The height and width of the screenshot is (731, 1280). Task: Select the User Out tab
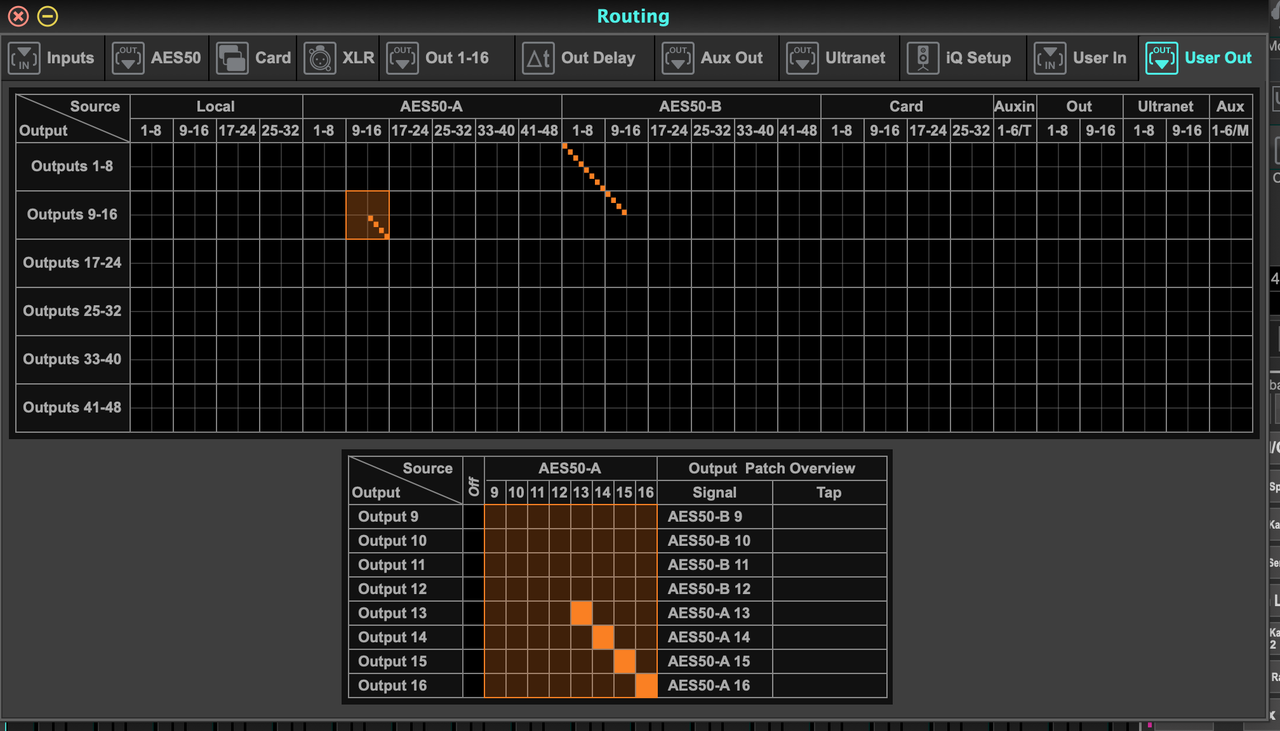pyautogui.click(x=1200, y=58)
